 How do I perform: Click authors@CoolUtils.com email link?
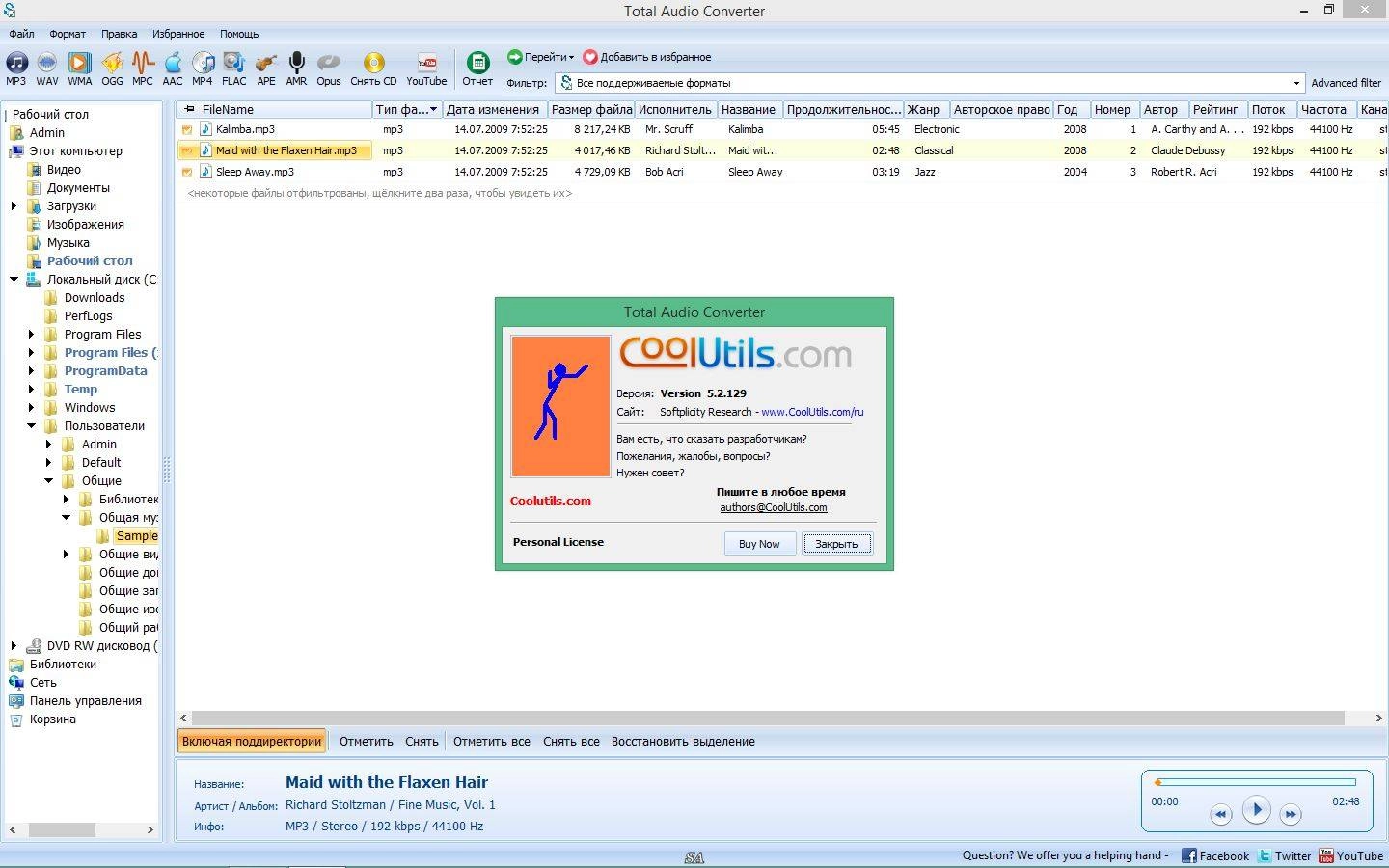[x=774, y=507]
